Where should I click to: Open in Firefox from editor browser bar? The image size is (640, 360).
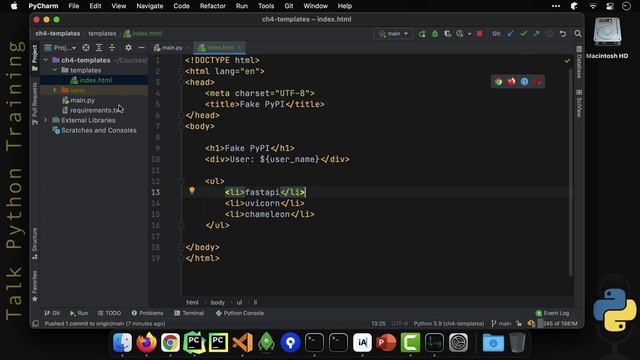(x=511, y=82)
